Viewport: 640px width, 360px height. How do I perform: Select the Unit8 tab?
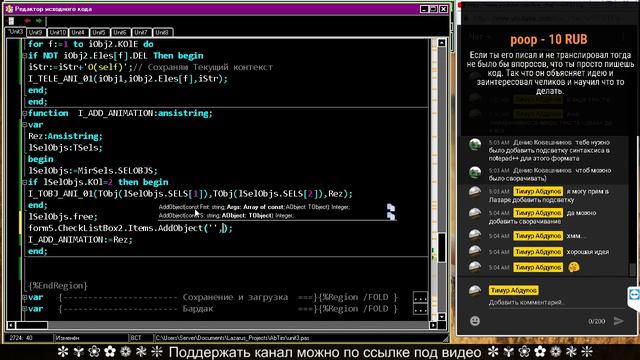click(x=162, y=32)
